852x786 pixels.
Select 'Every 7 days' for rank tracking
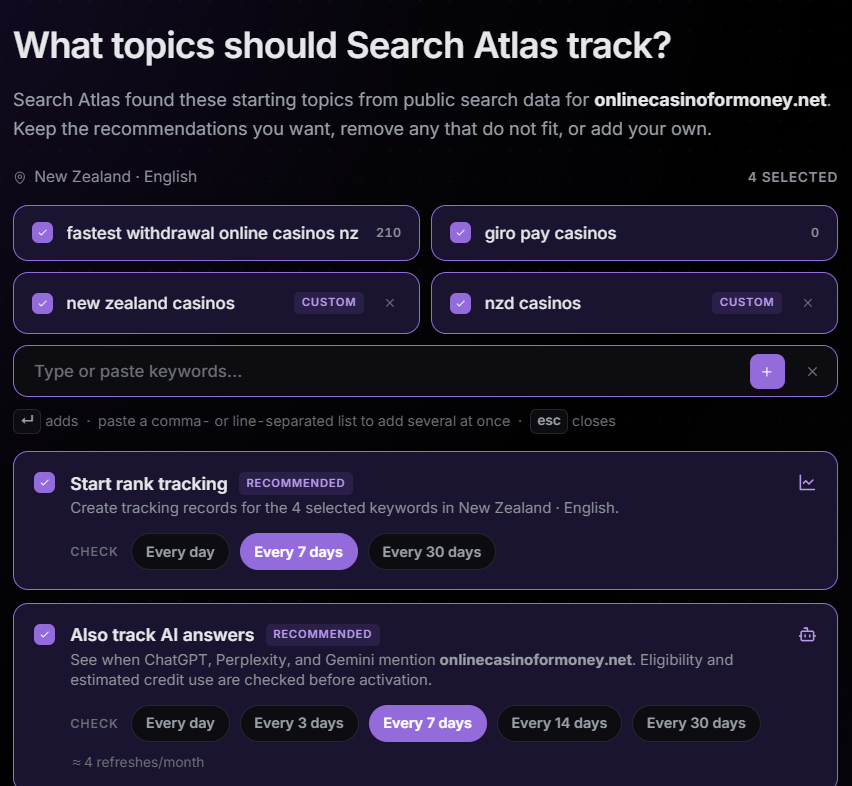pos(299,552)
